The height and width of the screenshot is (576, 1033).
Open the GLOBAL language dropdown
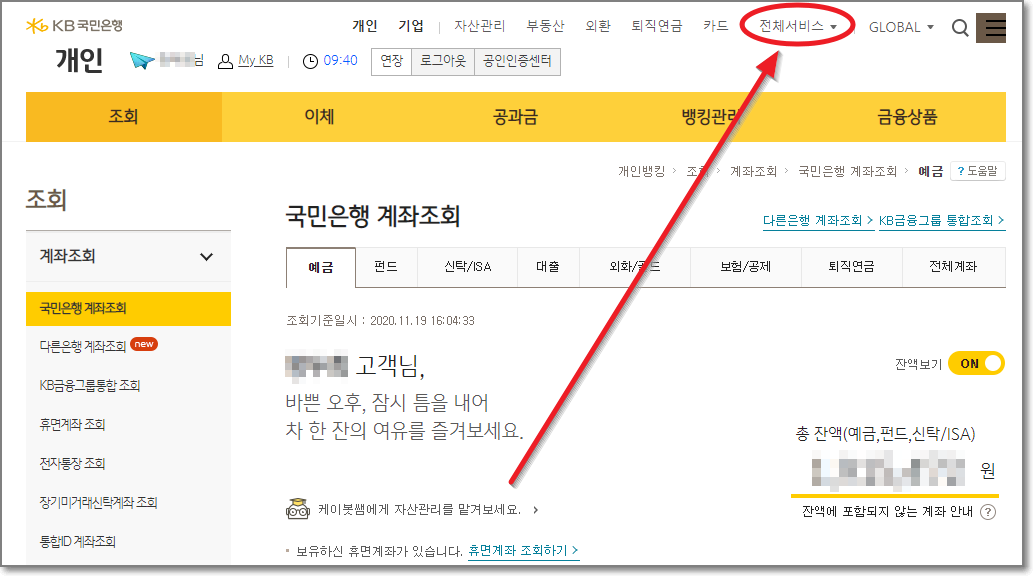[901, 27]
